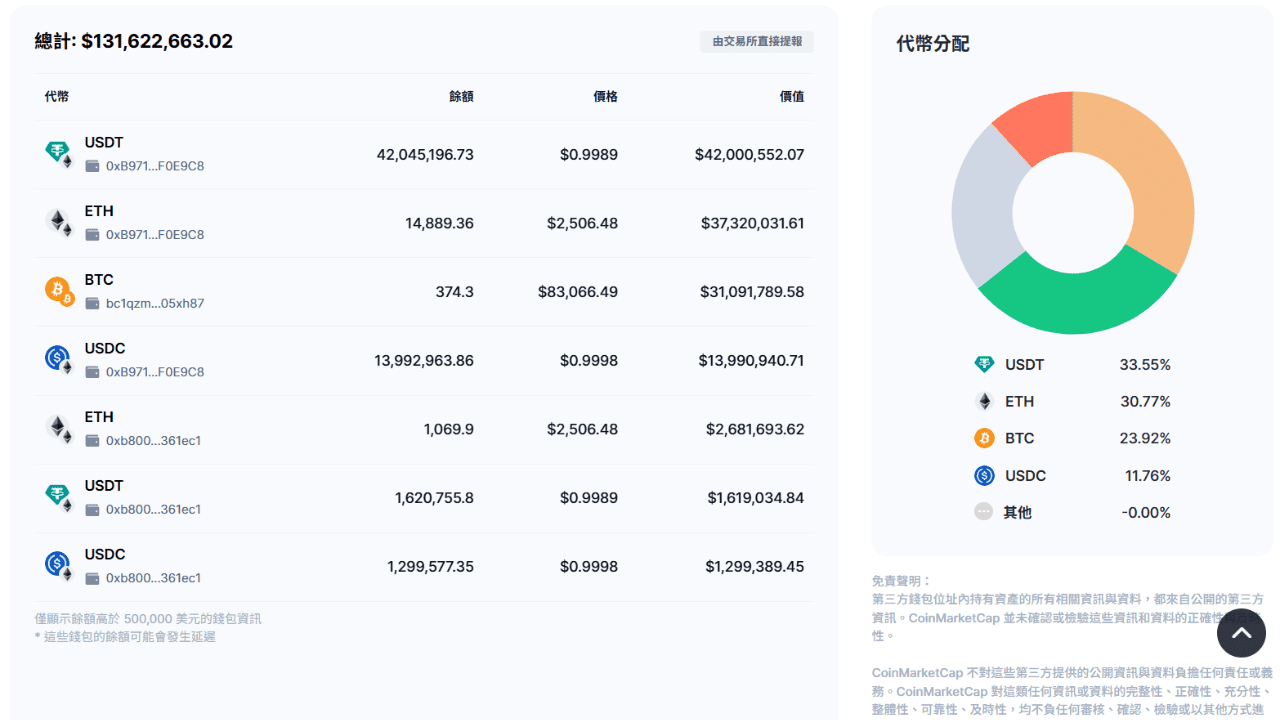
Task: Select the red USDC segment of the donut chart
Action: point(1040,125)
